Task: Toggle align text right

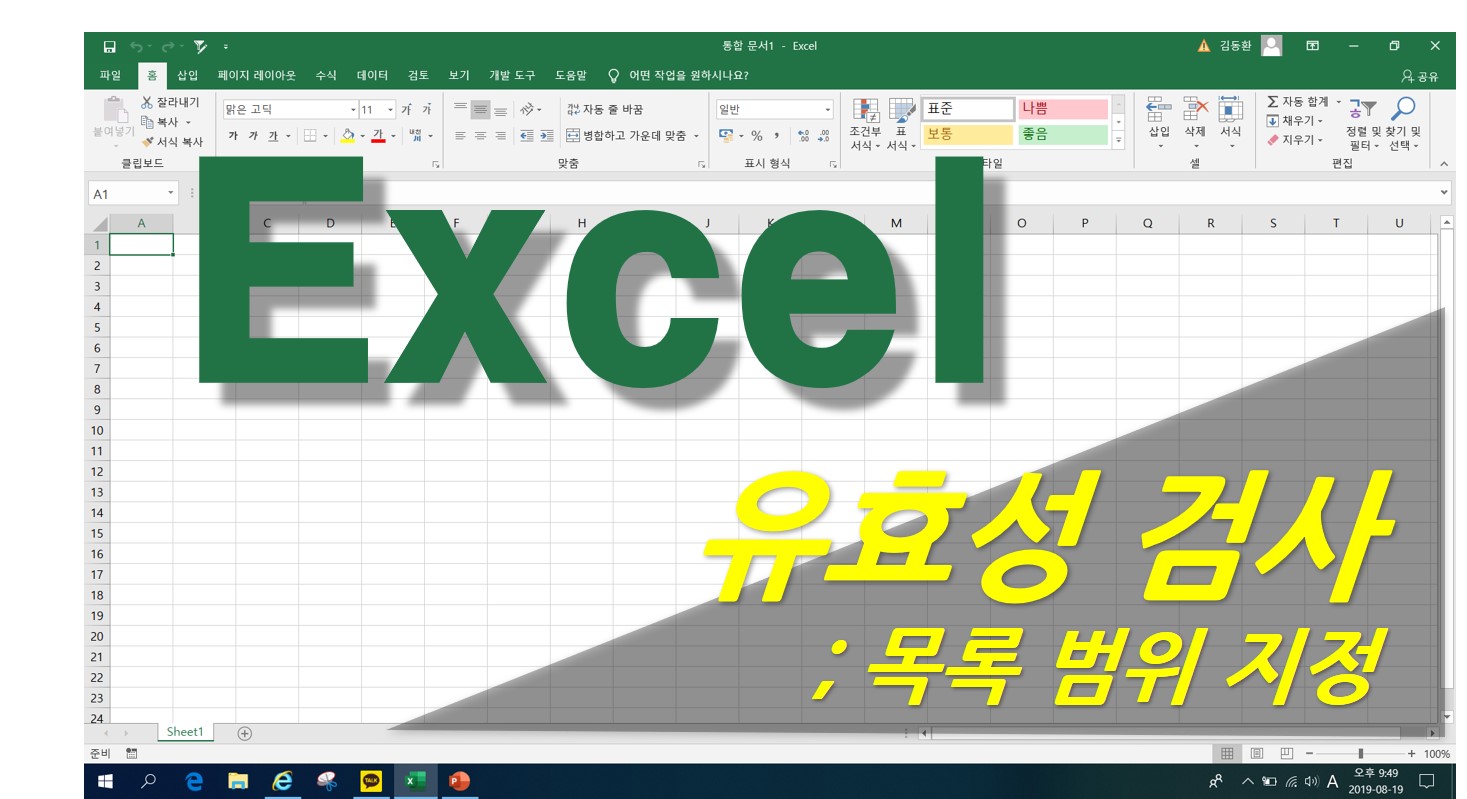Action: coord(500,136)
